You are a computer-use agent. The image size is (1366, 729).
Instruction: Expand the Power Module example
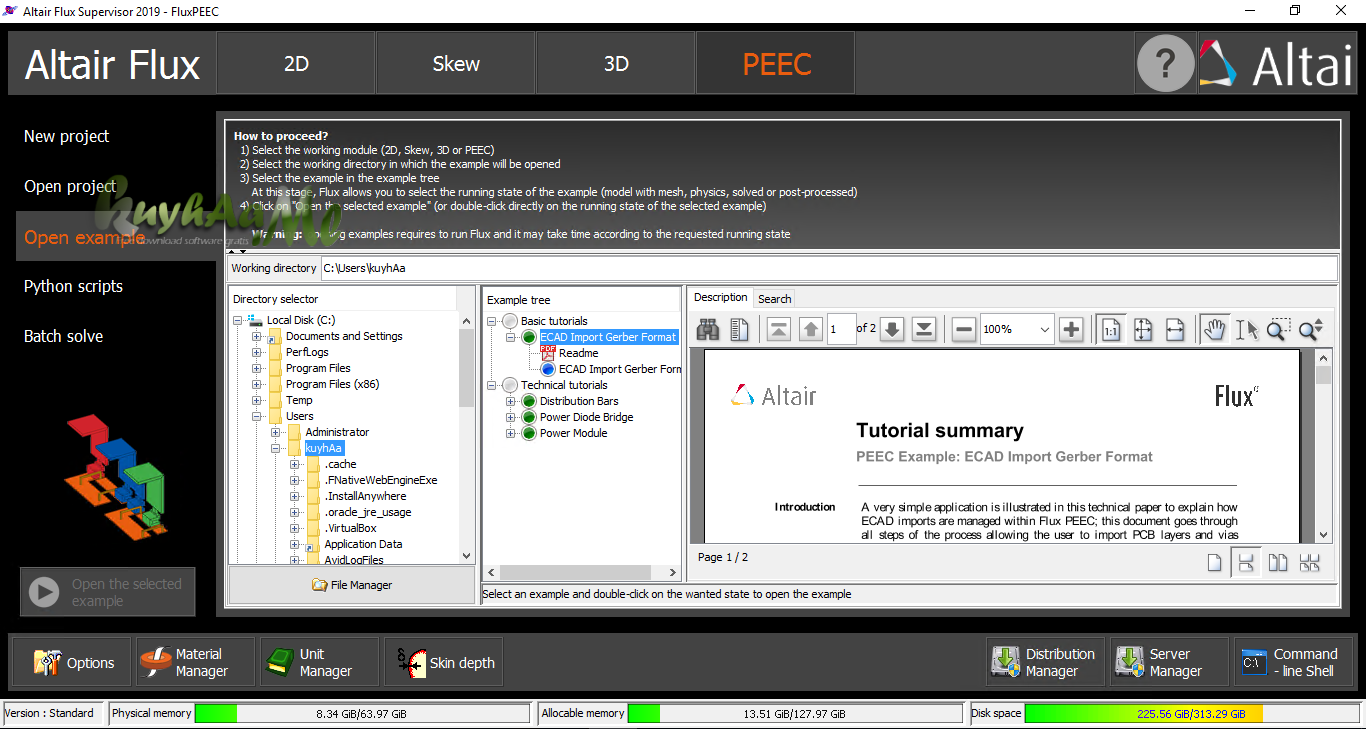pos(511,433)
